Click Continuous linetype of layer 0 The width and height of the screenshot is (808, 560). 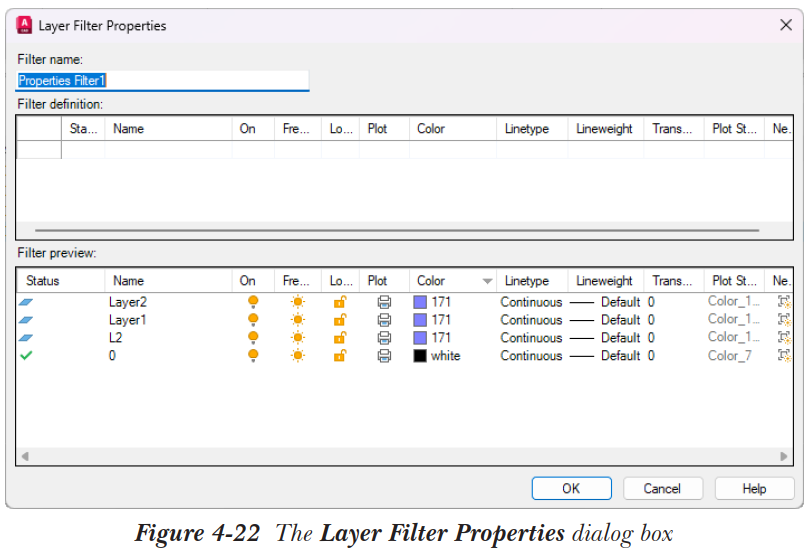531,355
